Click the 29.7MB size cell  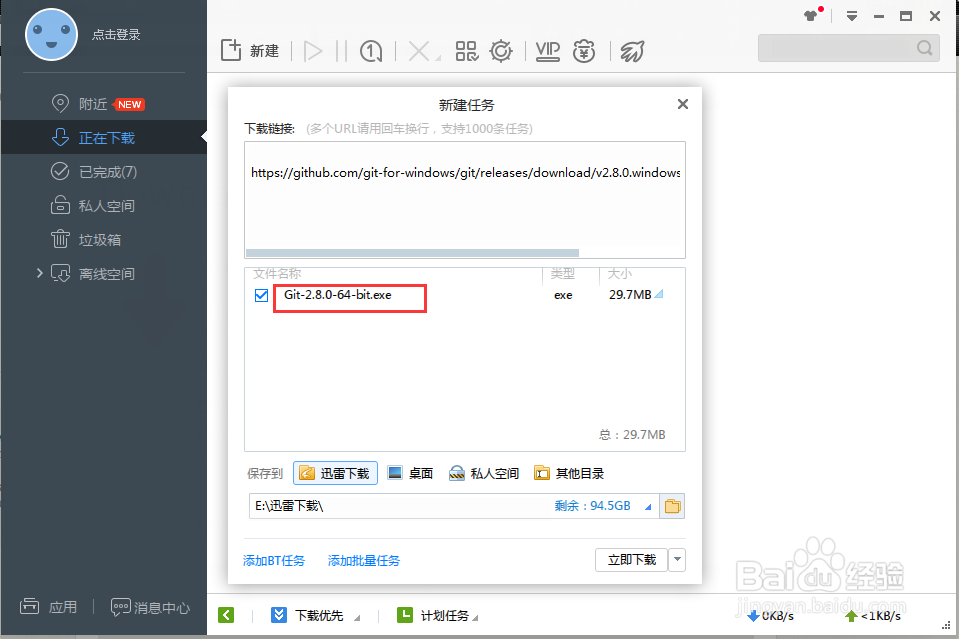click(x=630, y=295)
